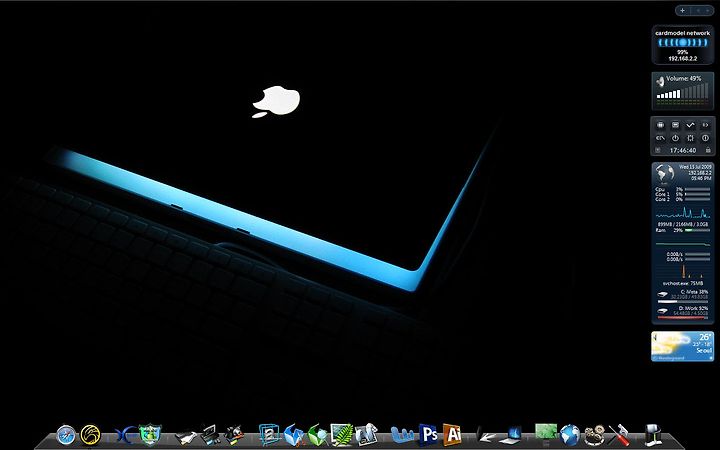Click the cardmodel network signal indicator
Viewport: 720px width, 450px height.
[x=683, y=43]
